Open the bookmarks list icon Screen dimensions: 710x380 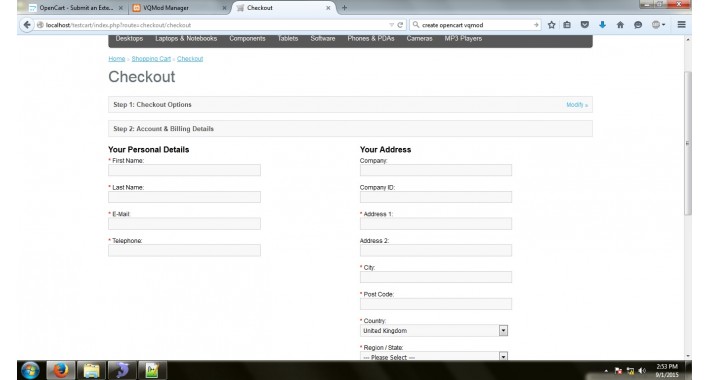[567, 25]
